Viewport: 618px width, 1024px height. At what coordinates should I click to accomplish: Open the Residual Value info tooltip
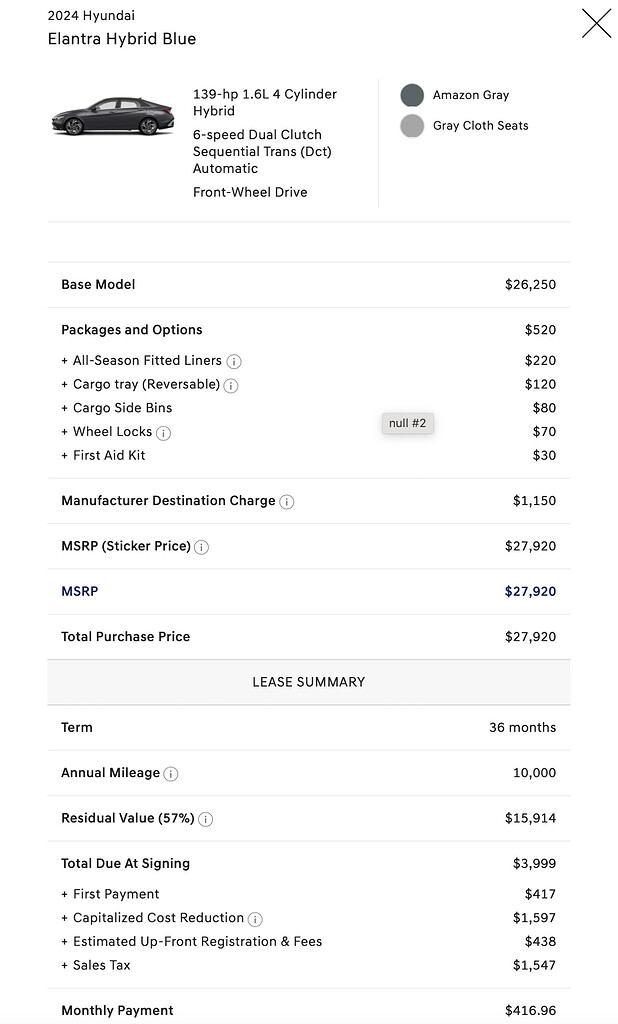click(205, 819)
